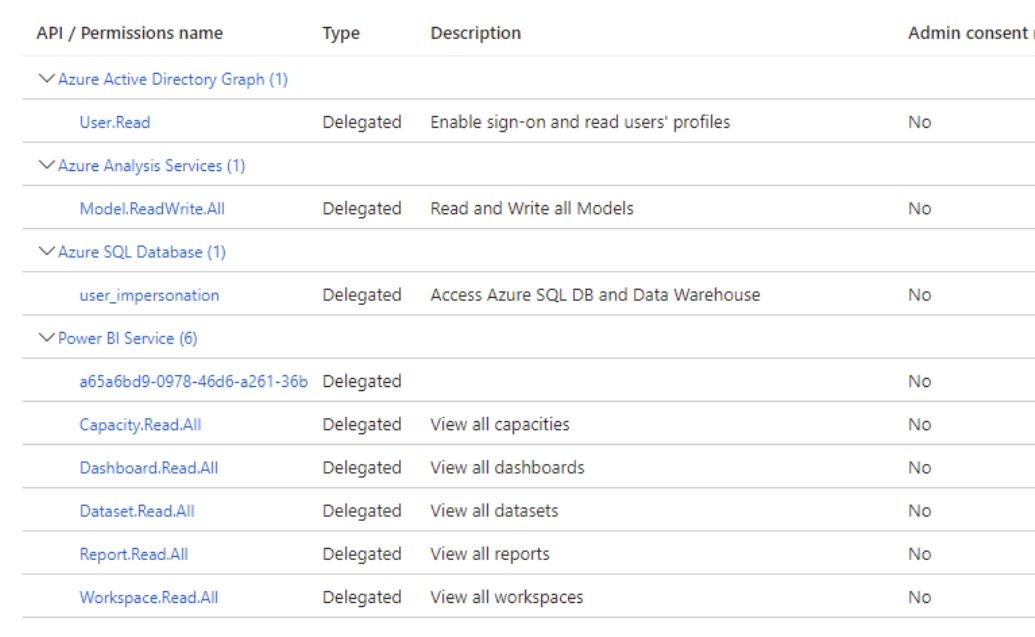
Task: Select the Capacity.Read.All permission
Action: point(140,424)
